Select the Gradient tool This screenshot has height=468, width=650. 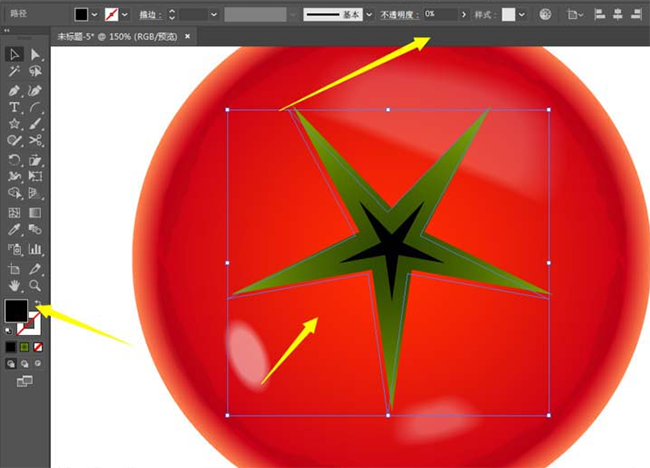pyautogui.click(x=35, y=213)
